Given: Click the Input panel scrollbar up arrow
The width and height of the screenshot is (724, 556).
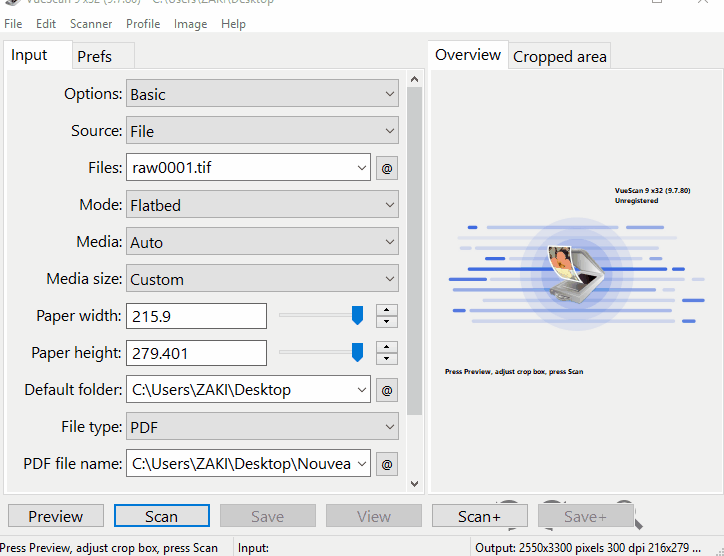Looking at the screenshot, I should pyautogui.click(x=415, y=79).
